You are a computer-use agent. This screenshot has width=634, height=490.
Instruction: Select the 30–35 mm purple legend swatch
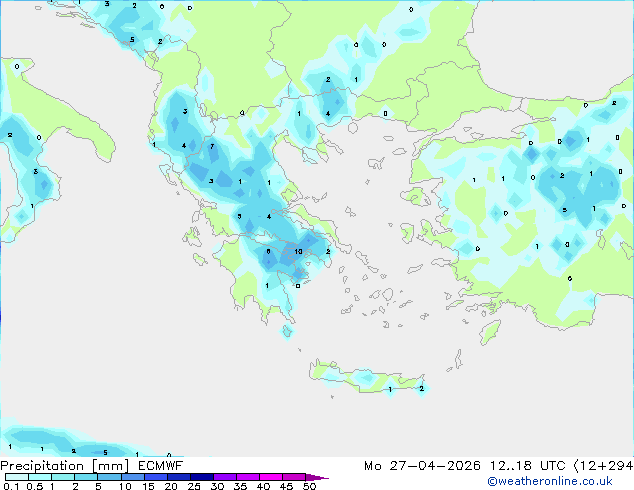pos(225,477)
